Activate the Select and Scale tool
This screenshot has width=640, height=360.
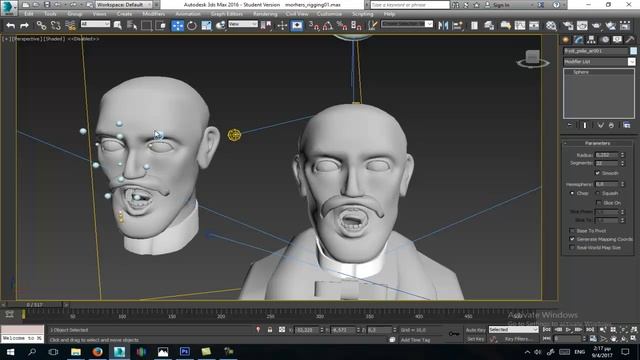coord(206,26)
